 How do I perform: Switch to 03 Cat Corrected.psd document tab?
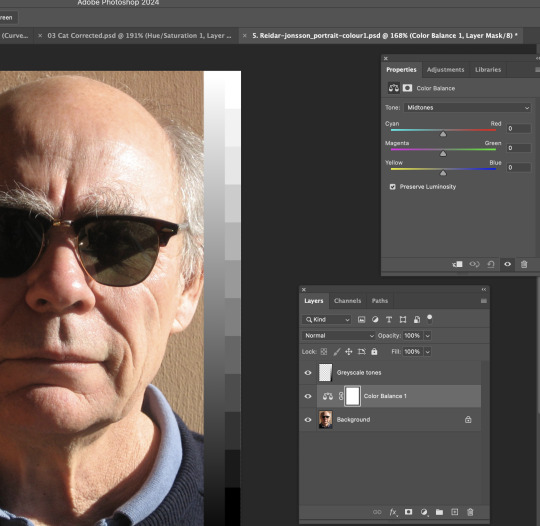tap(139, 35)
